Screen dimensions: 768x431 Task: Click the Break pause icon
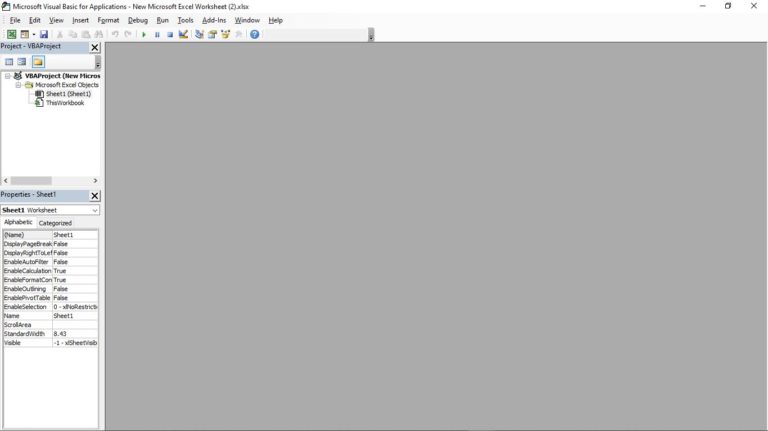(157, 34)
